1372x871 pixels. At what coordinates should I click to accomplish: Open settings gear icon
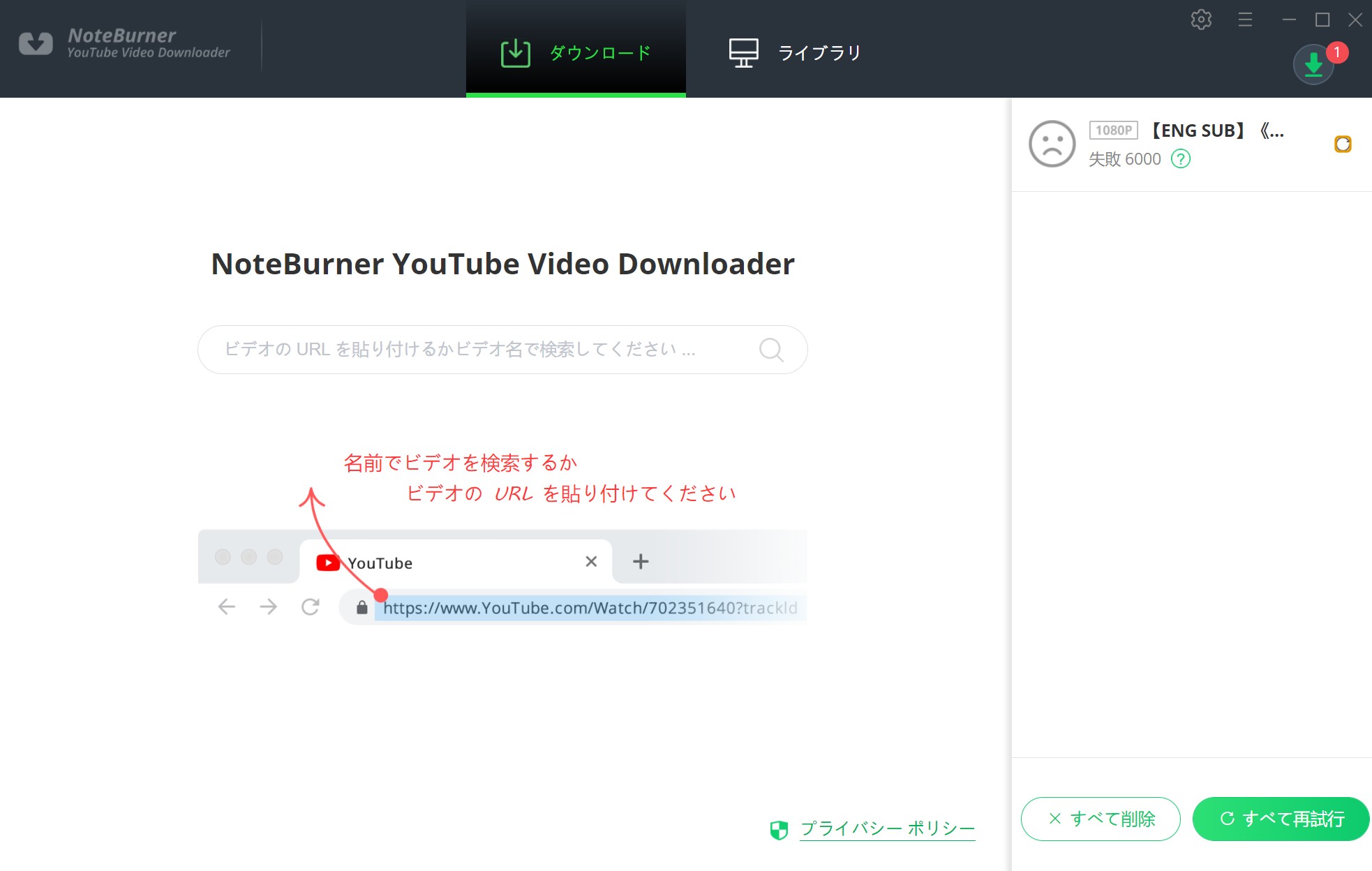coord(1201,20)
